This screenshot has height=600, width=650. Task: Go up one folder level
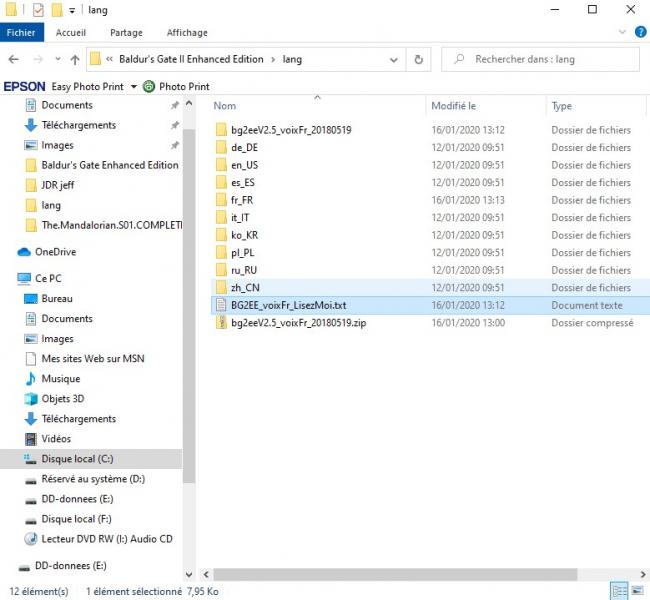click(x=75, y=60)
